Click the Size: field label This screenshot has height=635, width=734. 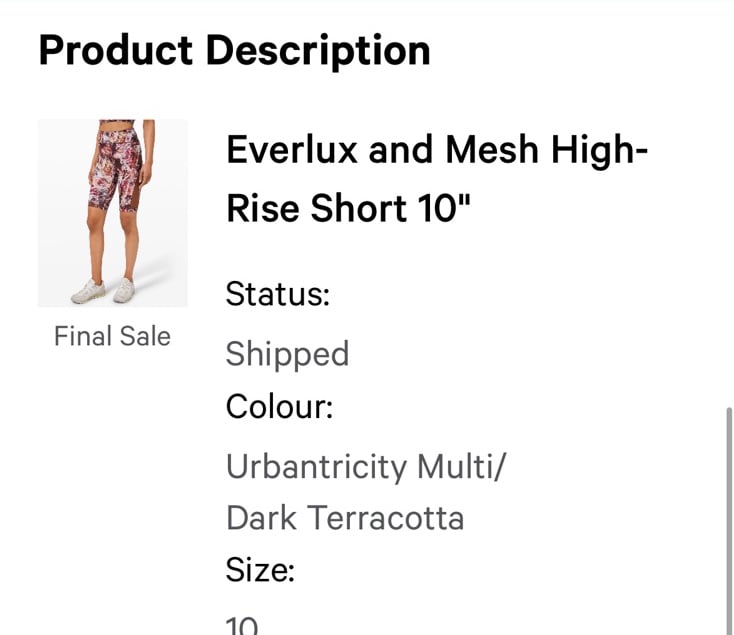pos(260,570)
